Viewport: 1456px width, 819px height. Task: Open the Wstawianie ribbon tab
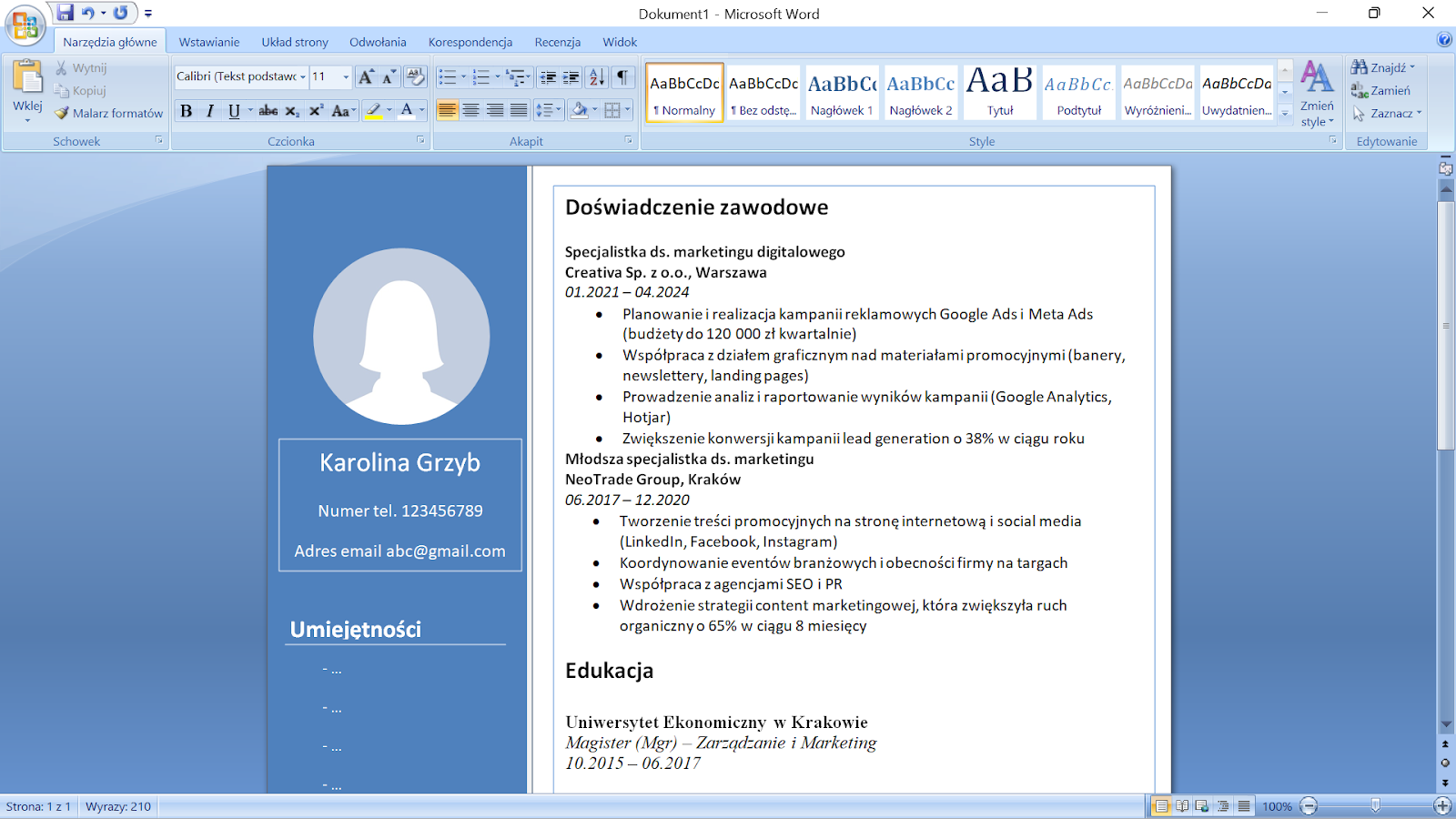tap(209, 42)
